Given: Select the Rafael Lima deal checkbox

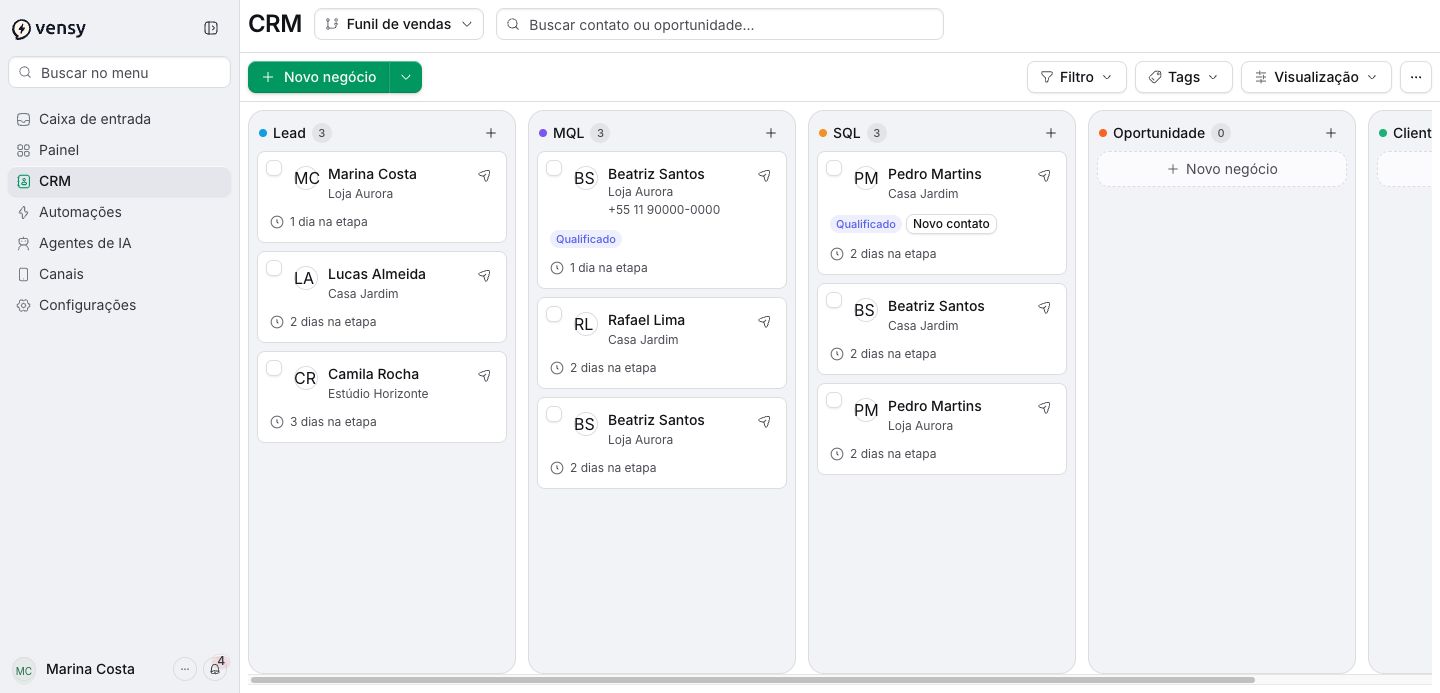Looking at the screenshot, I should pyautogui.click(x=554, y=314).
